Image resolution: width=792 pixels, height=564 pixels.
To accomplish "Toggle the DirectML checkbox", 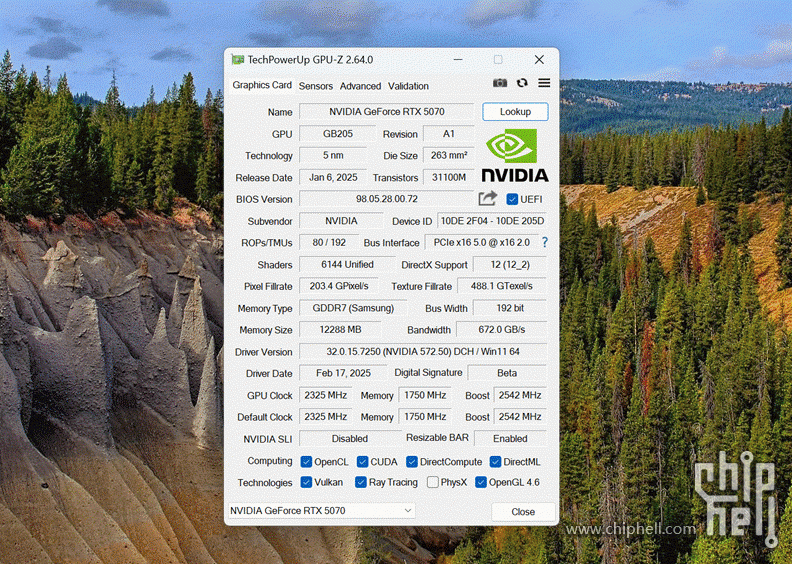I will [x=495, y=462].
